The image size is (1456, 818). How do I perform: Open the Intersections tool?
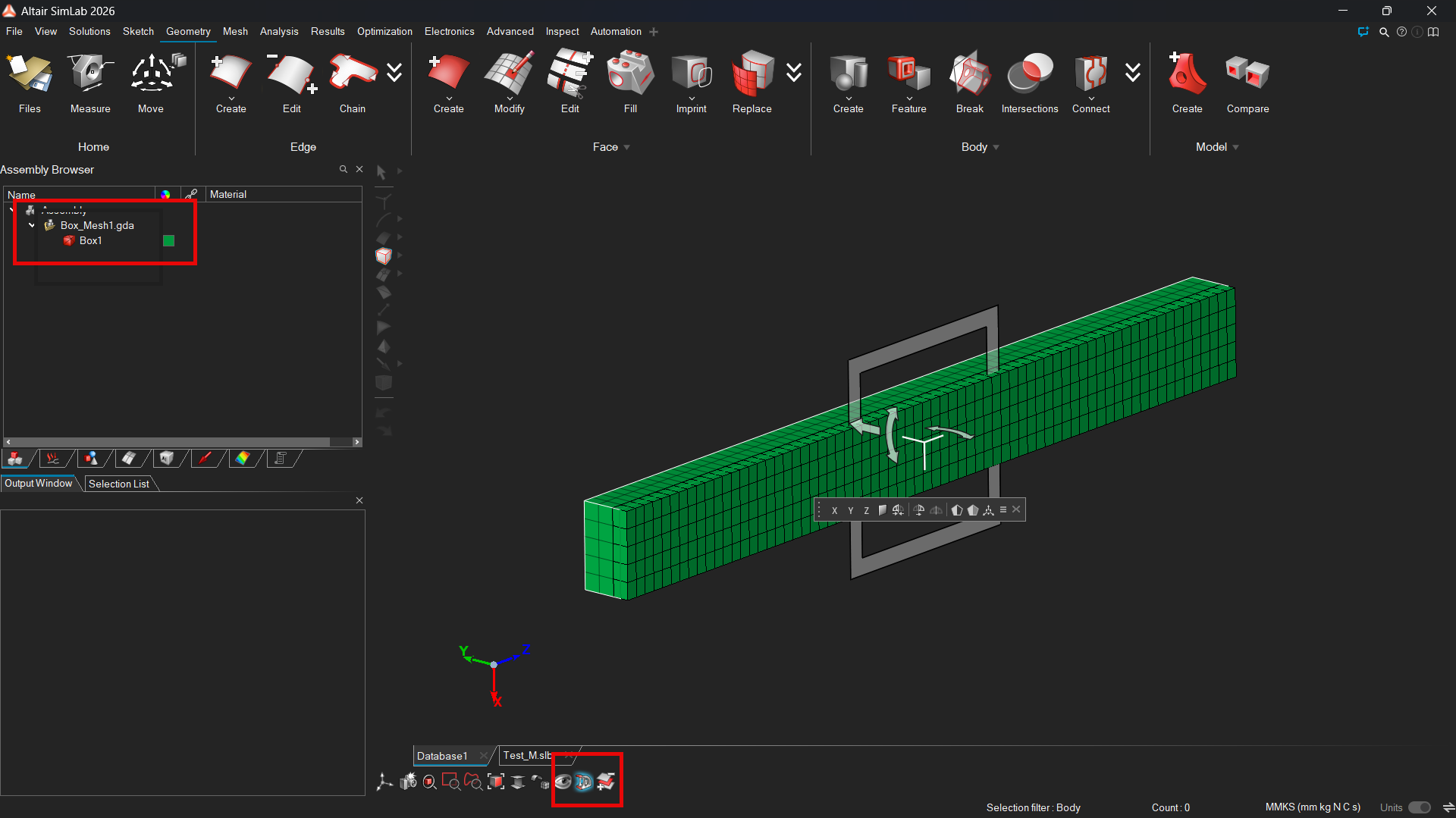coord(1030,83)
